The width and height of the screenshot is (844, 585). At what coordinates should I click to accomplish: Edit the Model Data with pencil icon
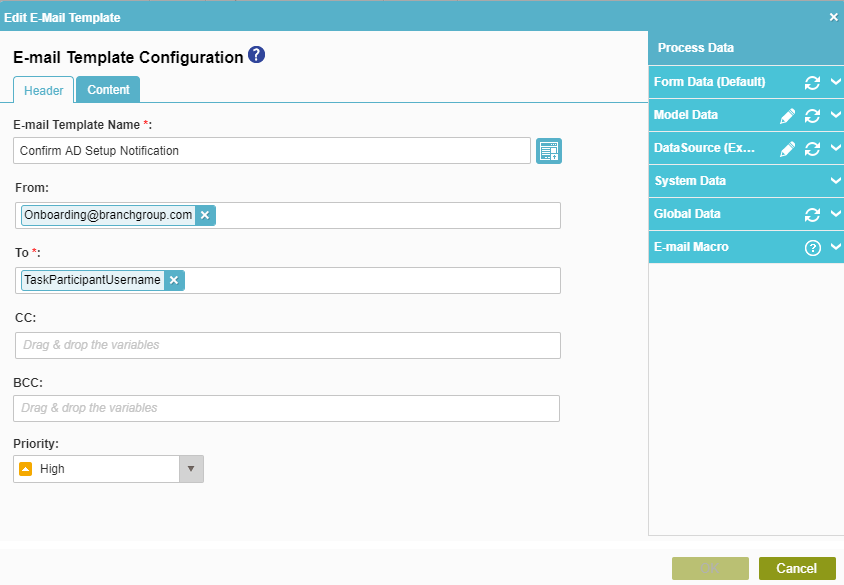[x=787, y=116]
